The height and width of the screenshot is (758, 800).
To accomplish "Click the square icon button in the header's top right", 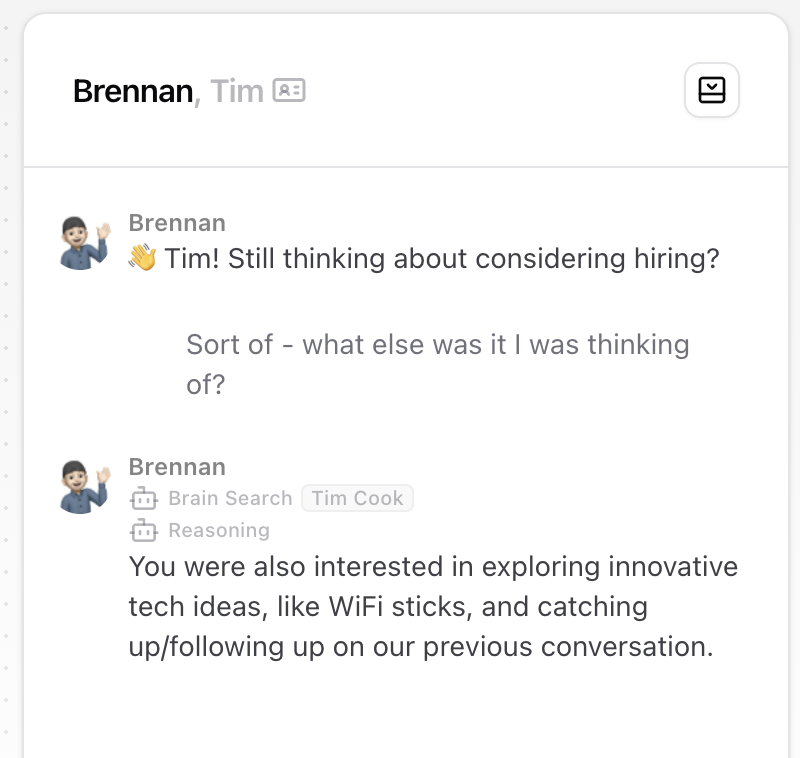I will point(711,91).
